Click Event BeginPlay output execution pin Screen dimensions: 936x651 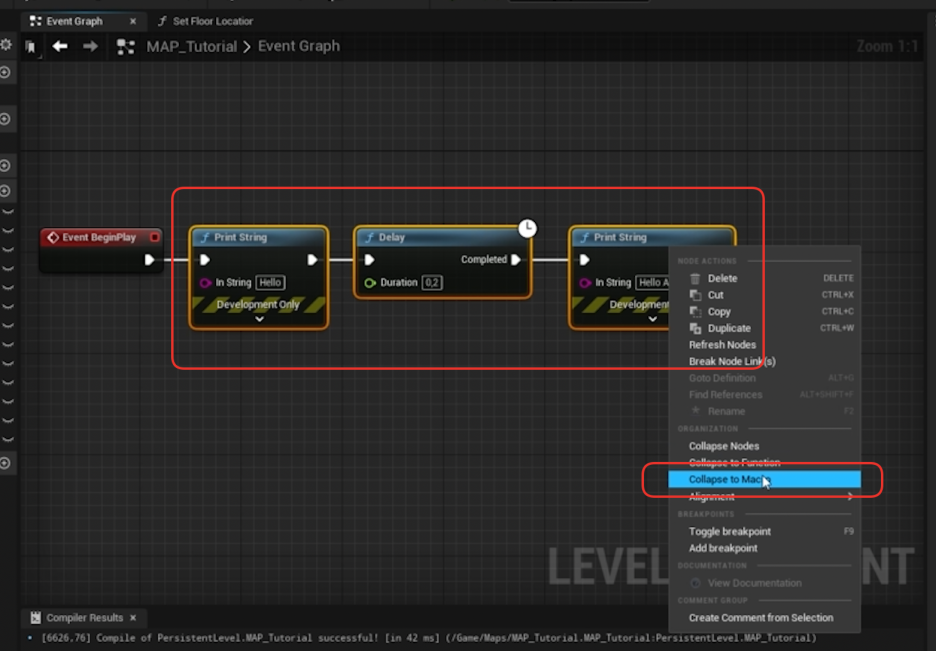click(149, 260)
